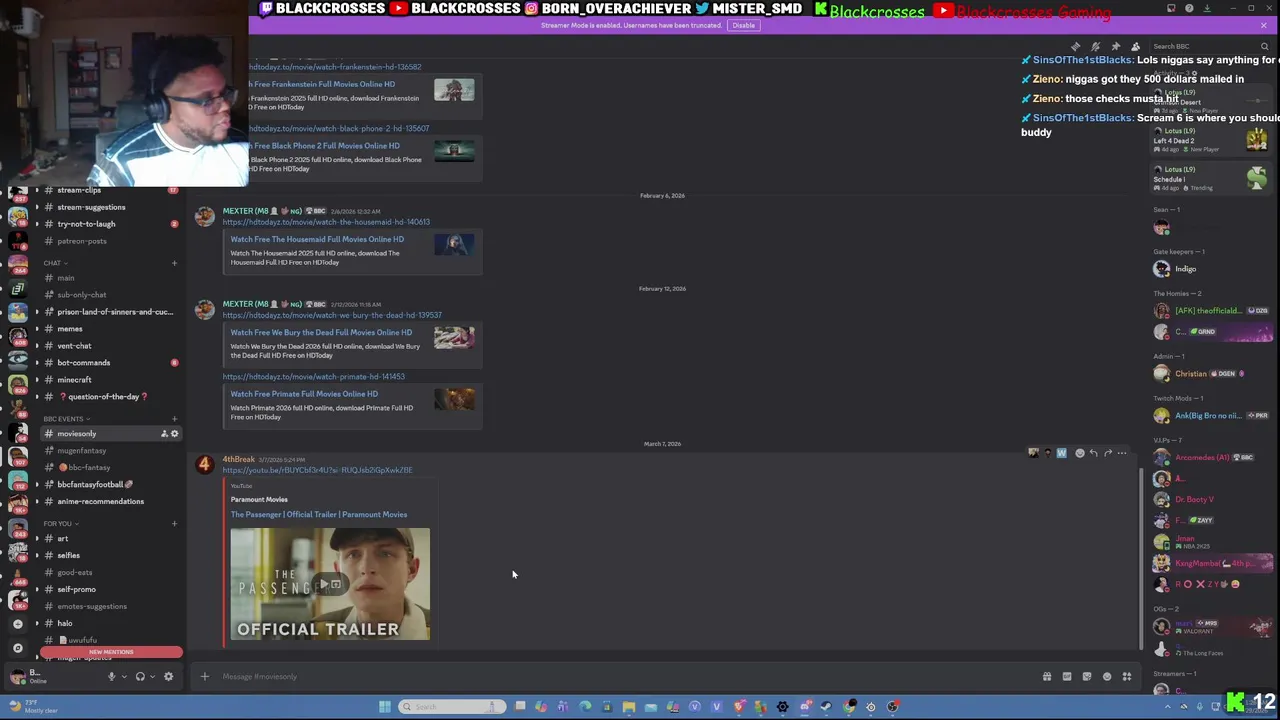Click the Windows taskbar Search box
The width and height of the screenshot is (1280, 720).
coord(451,707)
